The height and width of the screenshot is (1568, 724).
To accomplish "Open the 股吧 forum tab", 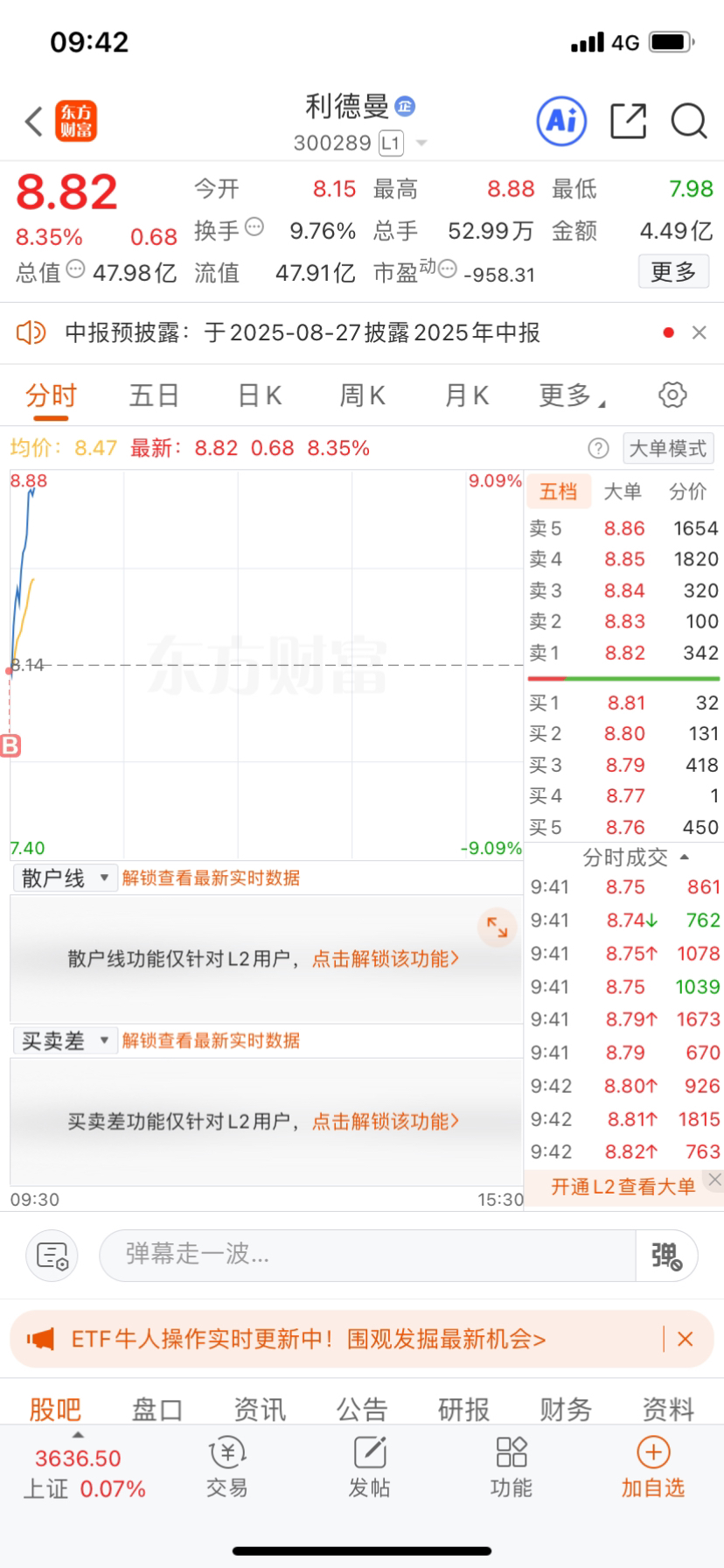I will [55, 1409].
